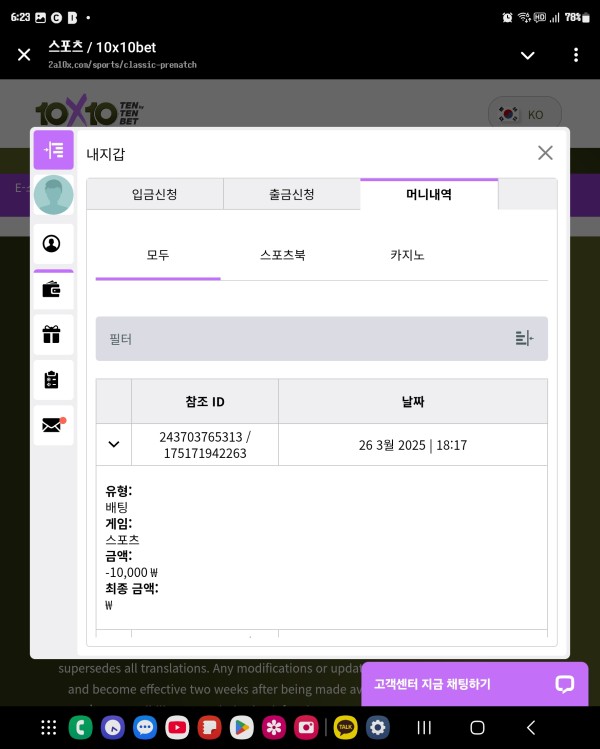Open the filter options icon

pyautogui.click(x=524, y=339)
